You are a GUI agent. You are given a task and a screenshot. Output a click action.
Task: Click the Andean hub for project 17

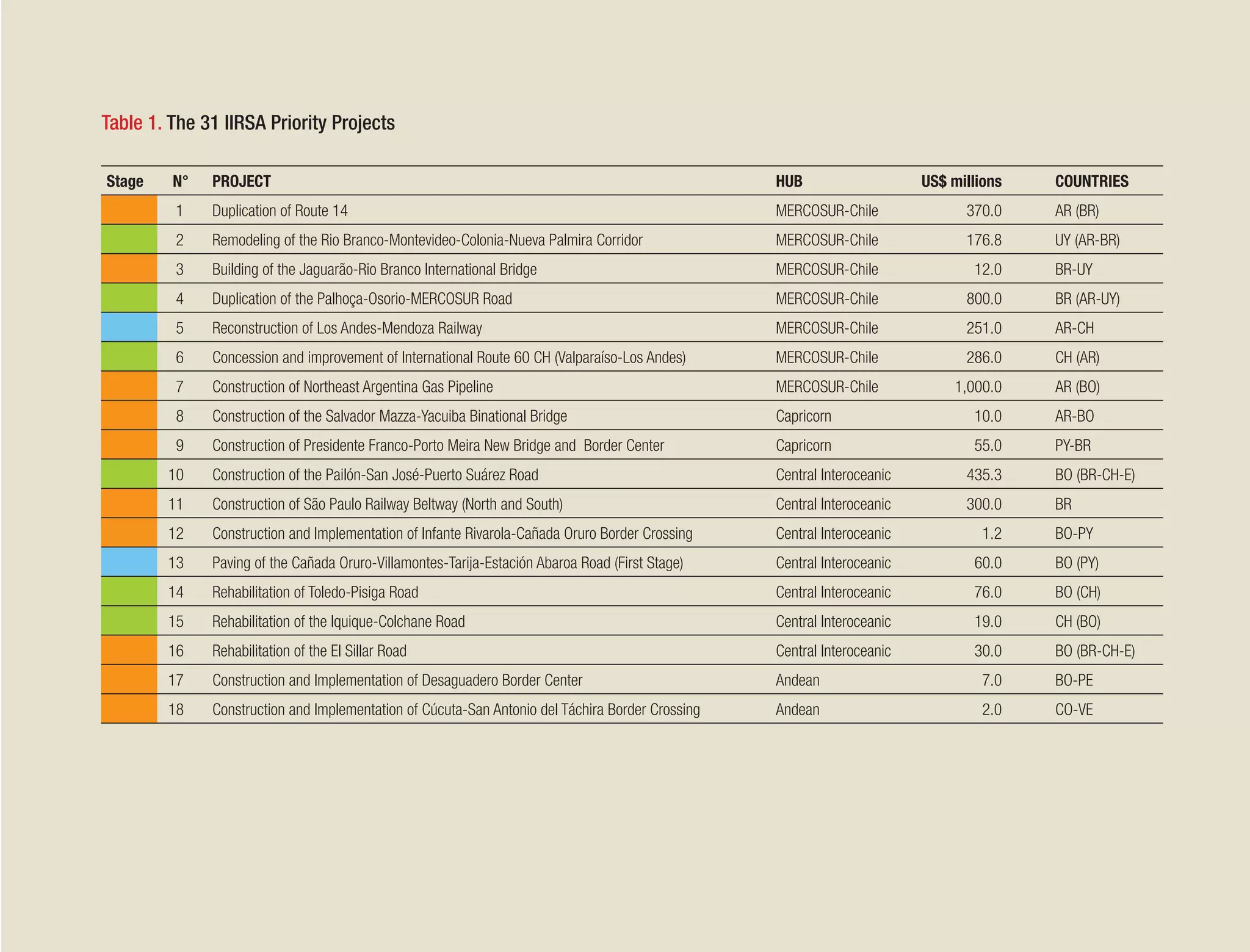pyautogui.click(x=797, y=680)
